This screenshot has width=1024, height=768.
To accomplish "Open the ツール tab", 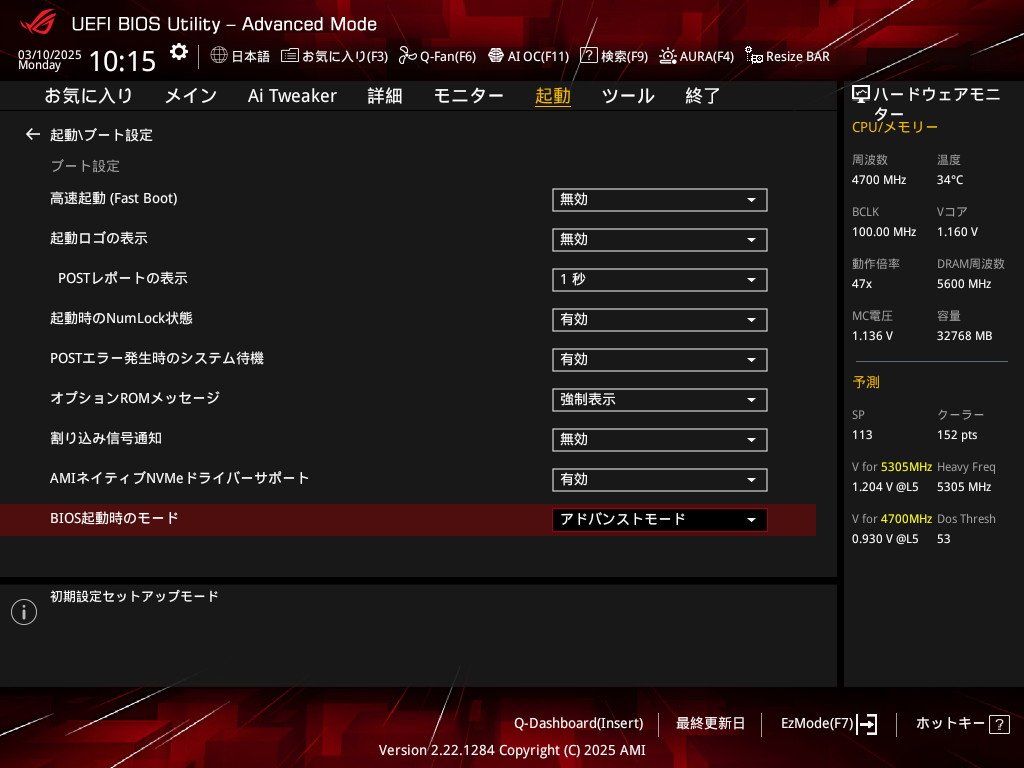I will click(x=628, y=95).
